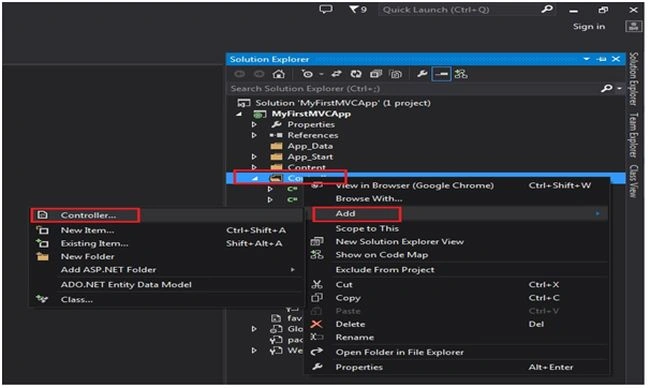Select the App_Start folder
Viewport: 650px width, 388px height.
(x=310, y=157)
